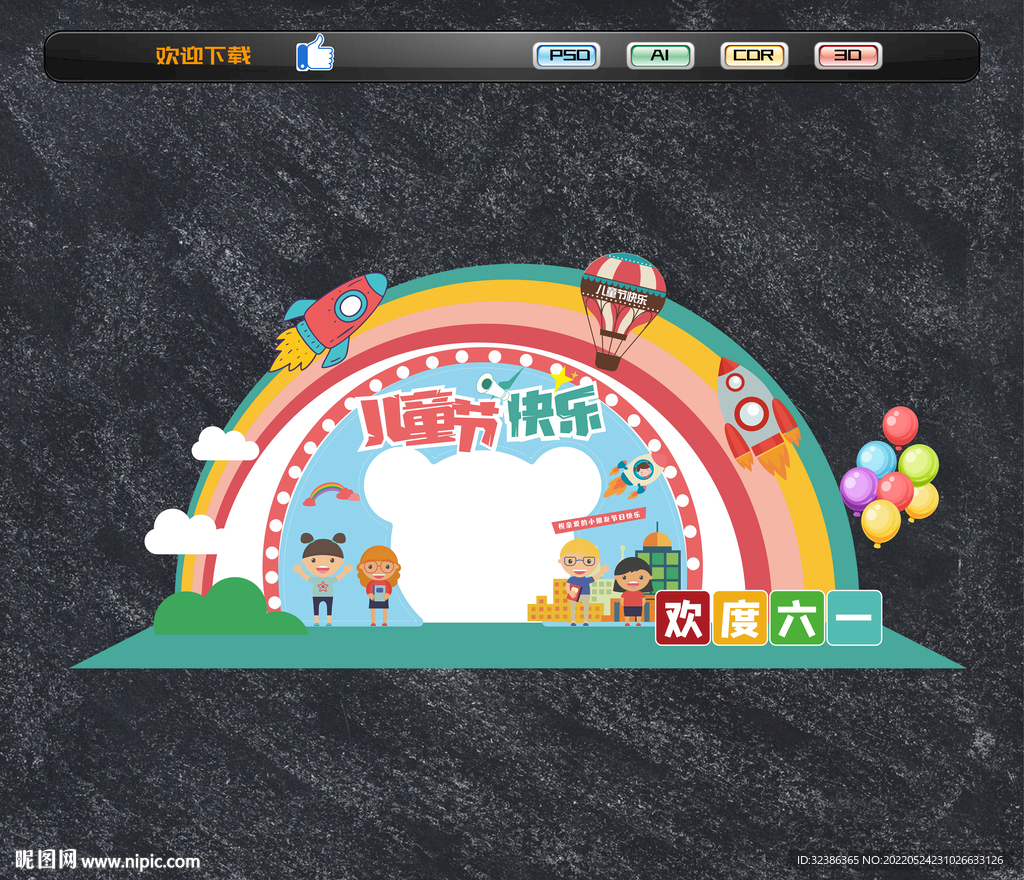Click the colorful balloon cluster
The height and width of the screenshot is (880, 1024).
[x=889, y=477]
